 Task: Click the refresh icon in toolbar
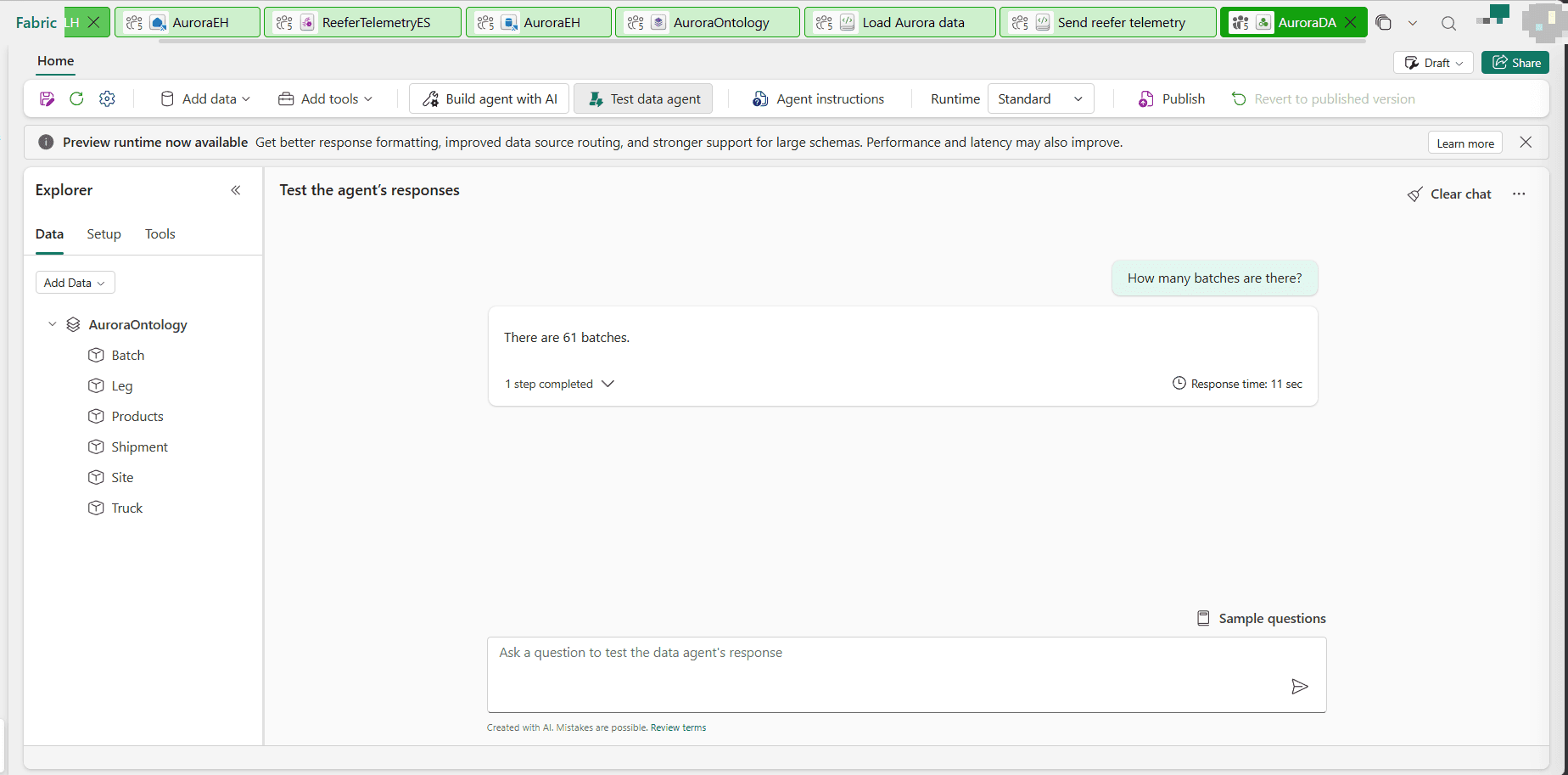click(x=76, y=99)
